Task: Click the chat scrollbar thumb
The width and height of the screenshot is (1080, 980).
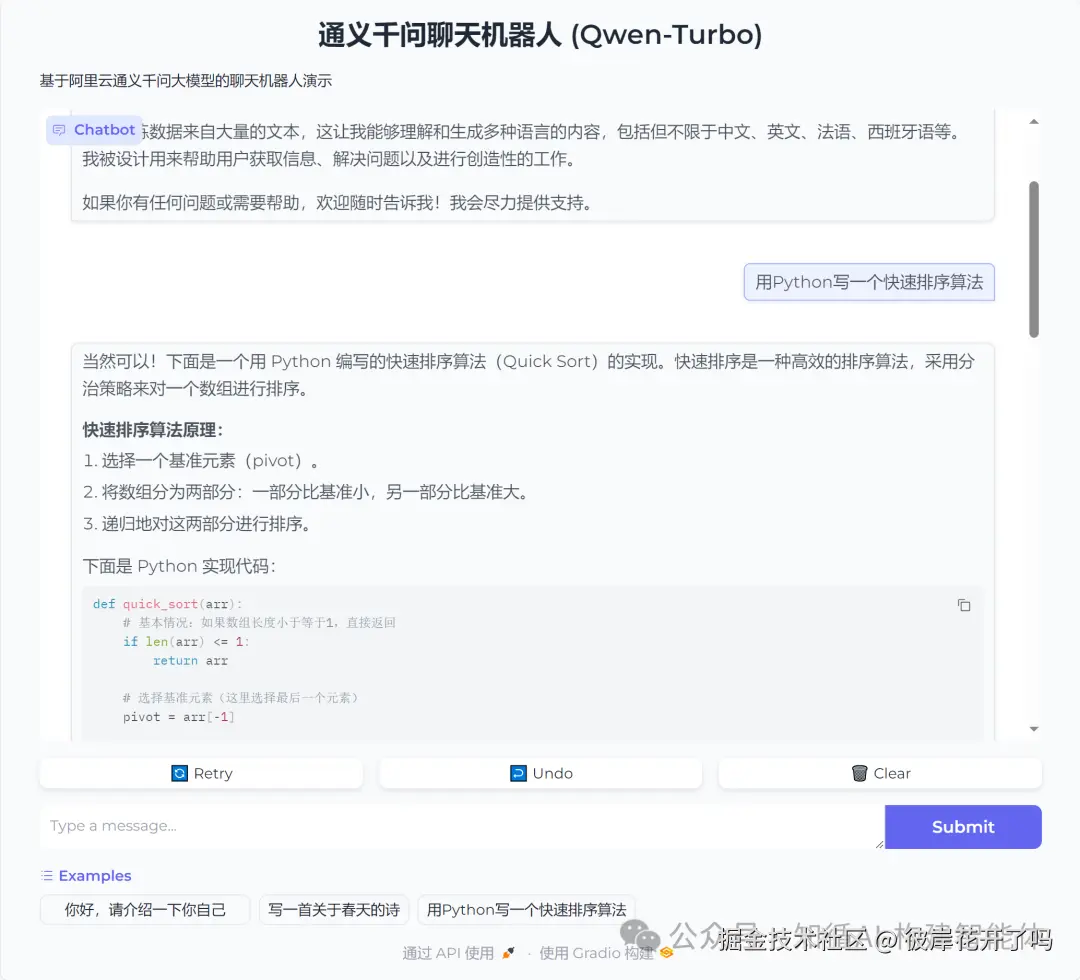Action: (x=1033, y=260)
